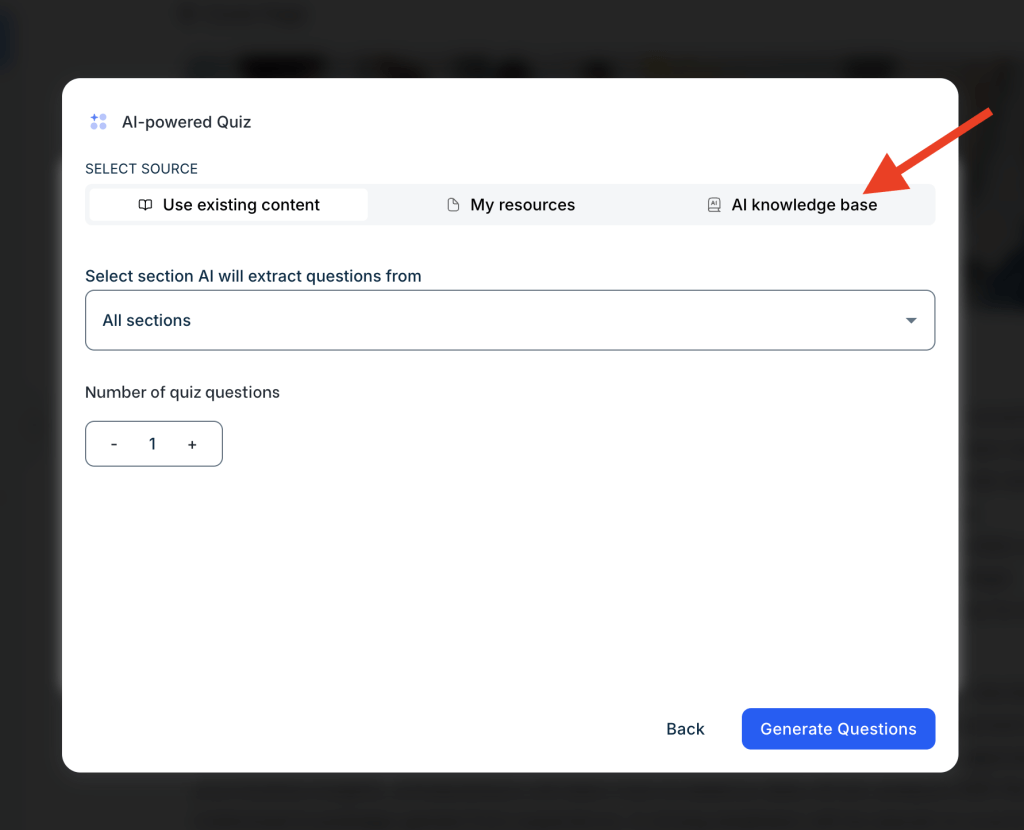The width and height of the screenshot is (1024, 830).
Task: Click the sparkle AI icon in dialog header
Action: 98,122
